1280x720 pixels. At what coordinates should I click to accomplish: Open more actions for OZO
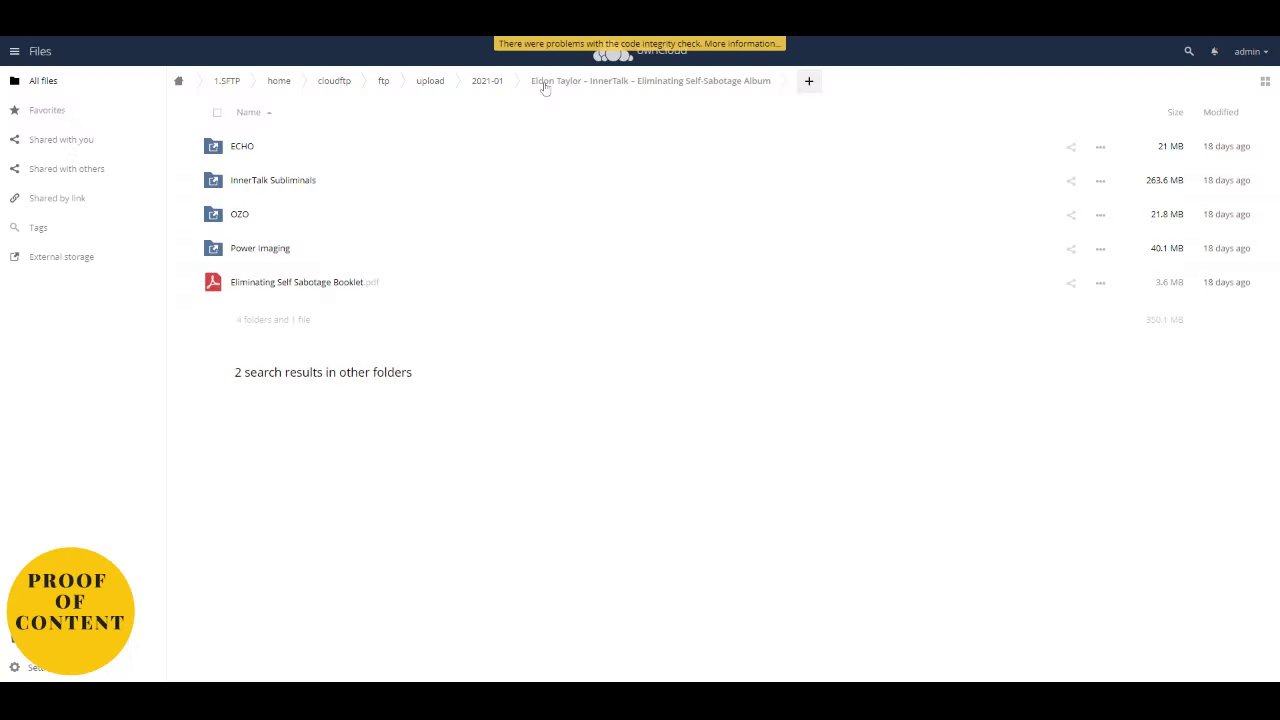[x=1100, y=215]
